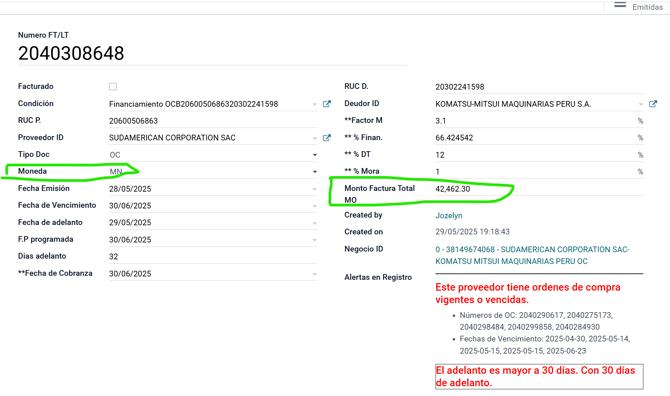
Task: Open external link icon next to Deudor ID
Action: (x=652, y=104)
